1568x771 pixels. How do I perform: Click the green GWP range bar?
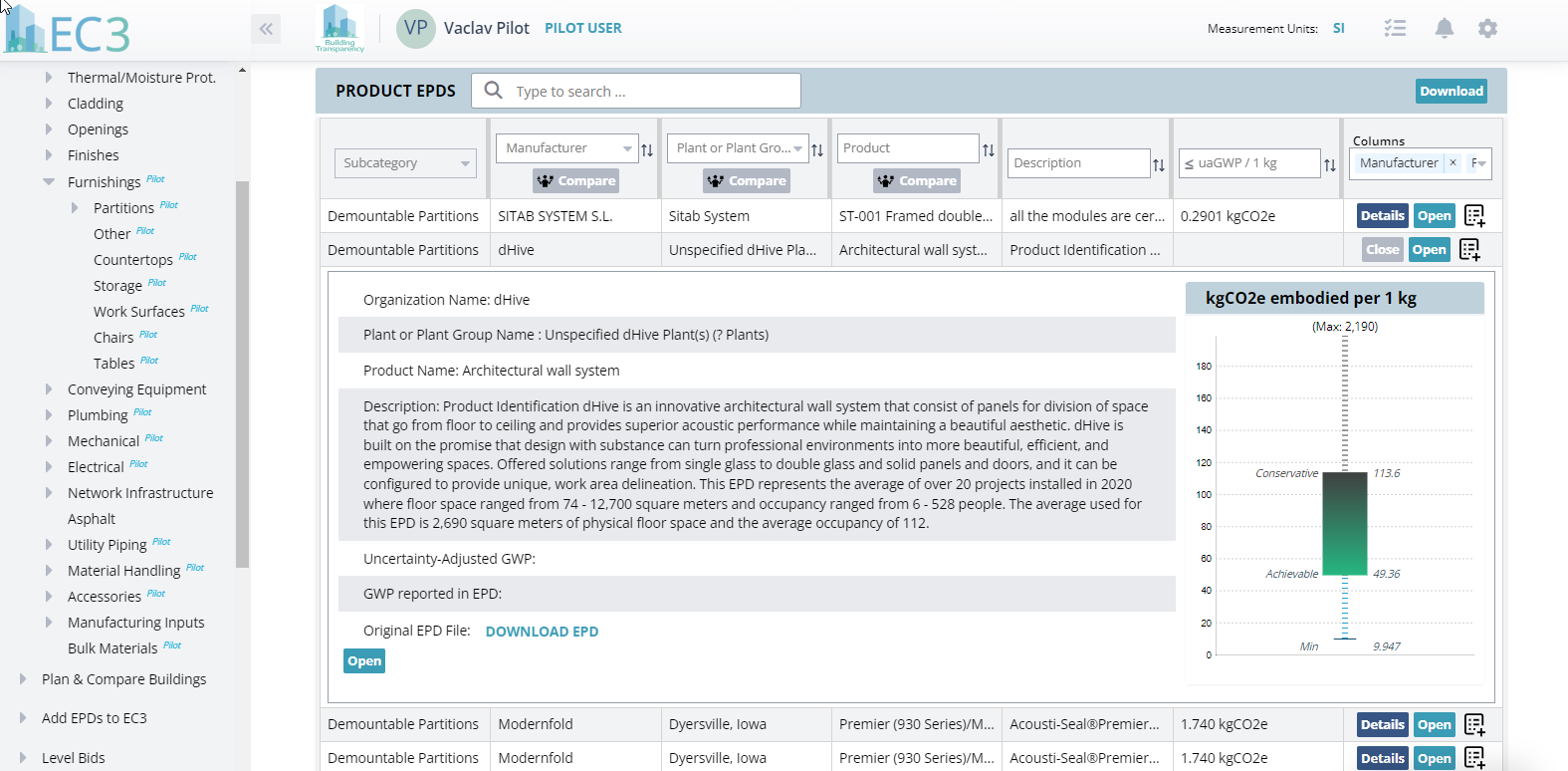pyautogui.click(x=1344, y=523)
